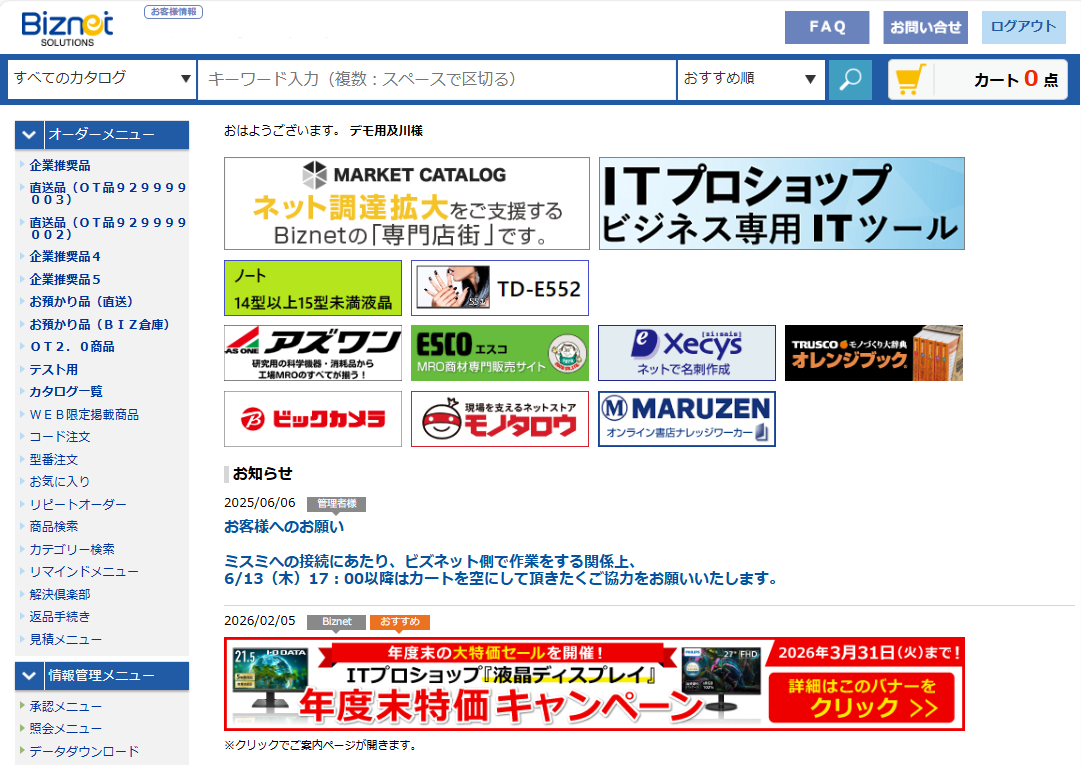Open the ESCO MRO sales site
The height and width of the screenshot is (765, 1081).
499,353
